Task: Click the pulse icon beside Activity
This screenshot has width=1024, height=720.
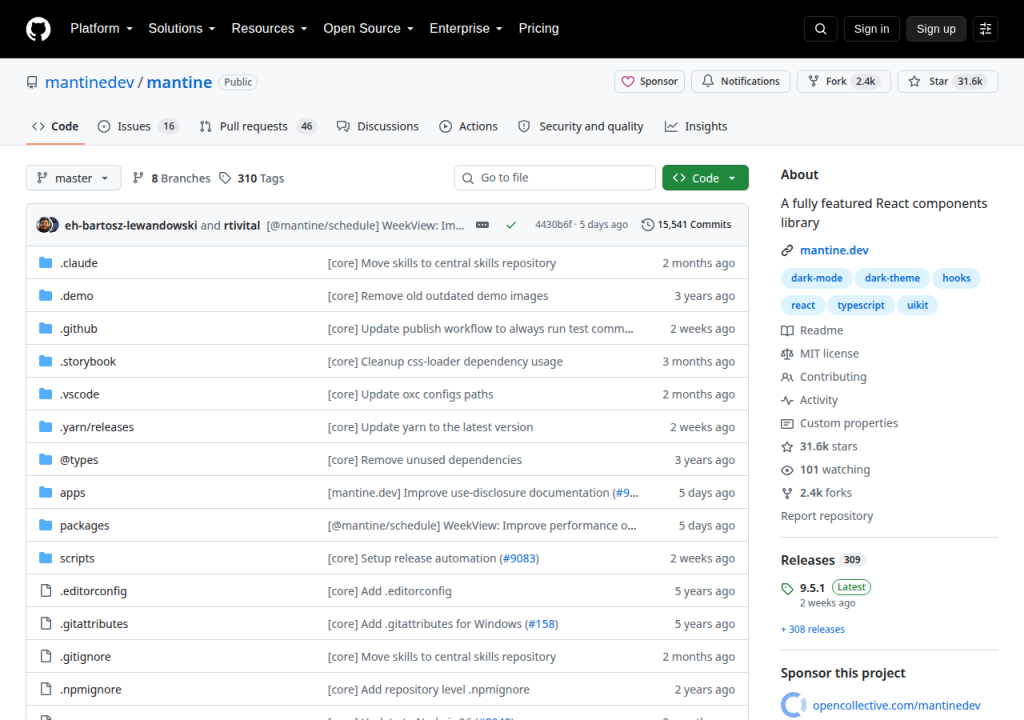Action: (x=787, y=400)
